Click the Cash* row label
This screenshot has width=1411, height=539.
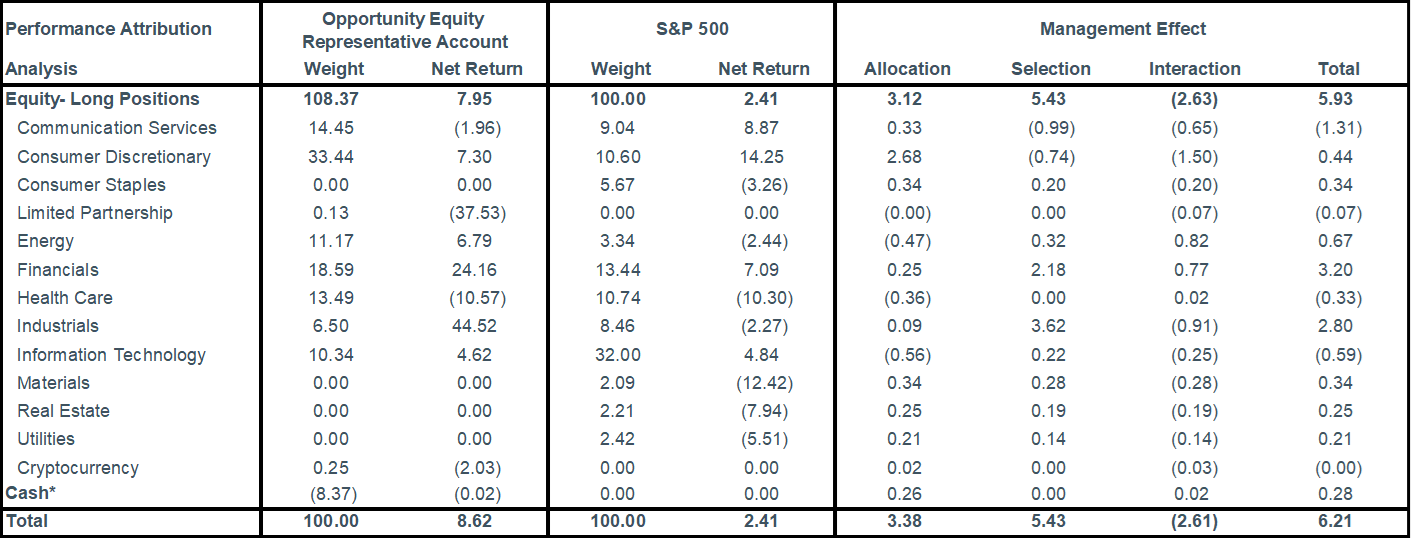click(x=30, y=493)
